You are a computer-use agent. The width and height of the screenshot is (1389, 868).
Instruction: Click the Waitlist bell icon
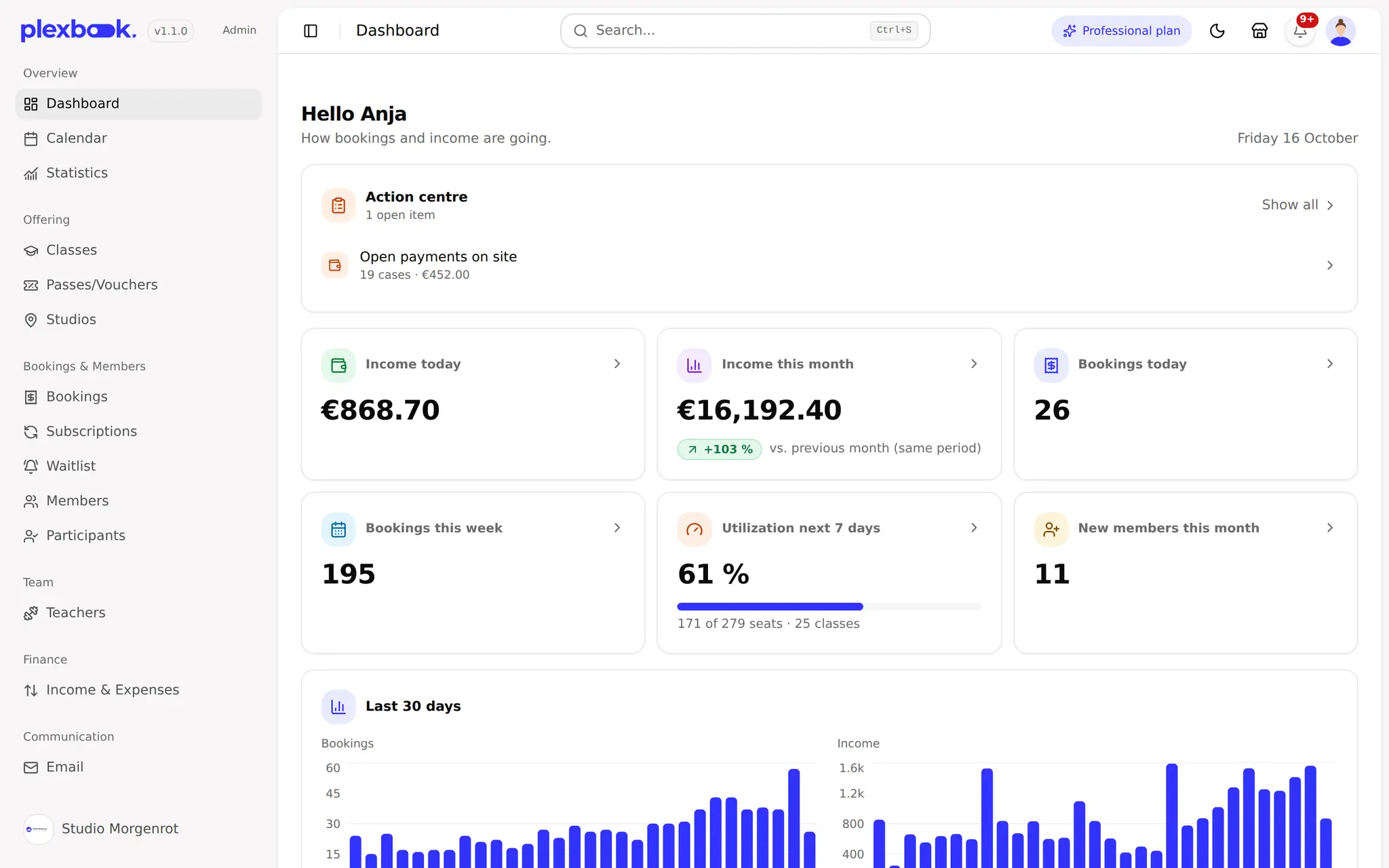tap(31, 467)
